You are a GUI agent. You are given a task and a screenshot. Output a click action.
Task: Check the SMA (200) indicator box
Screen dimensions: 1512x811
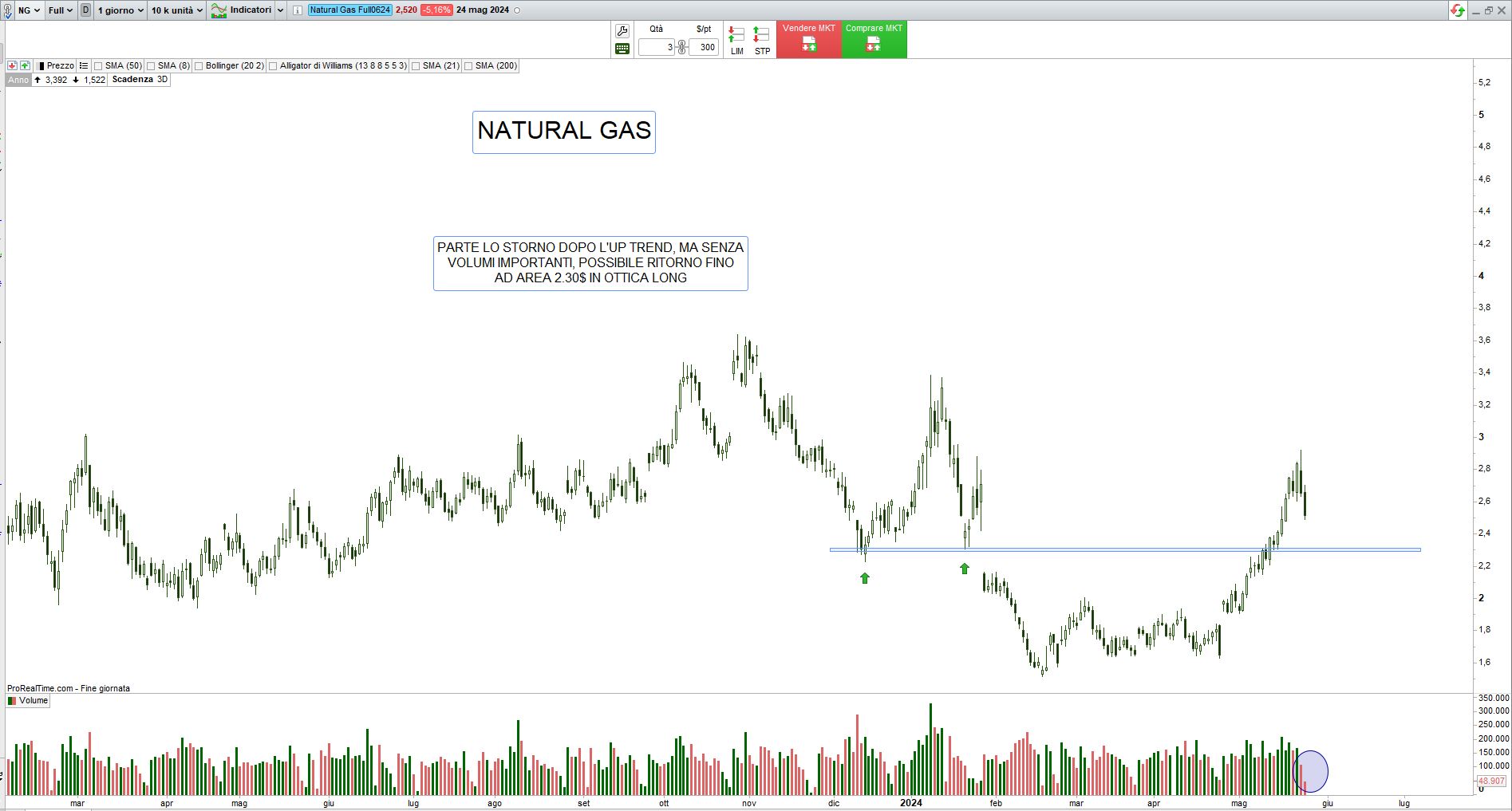point(469,66)
